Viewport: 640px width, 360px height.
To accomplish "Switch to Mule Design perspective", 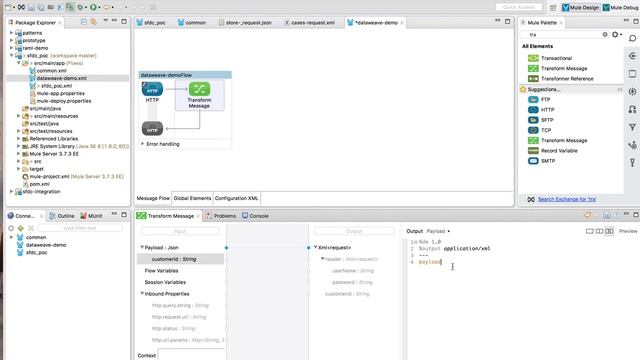I will click(580, 7).
